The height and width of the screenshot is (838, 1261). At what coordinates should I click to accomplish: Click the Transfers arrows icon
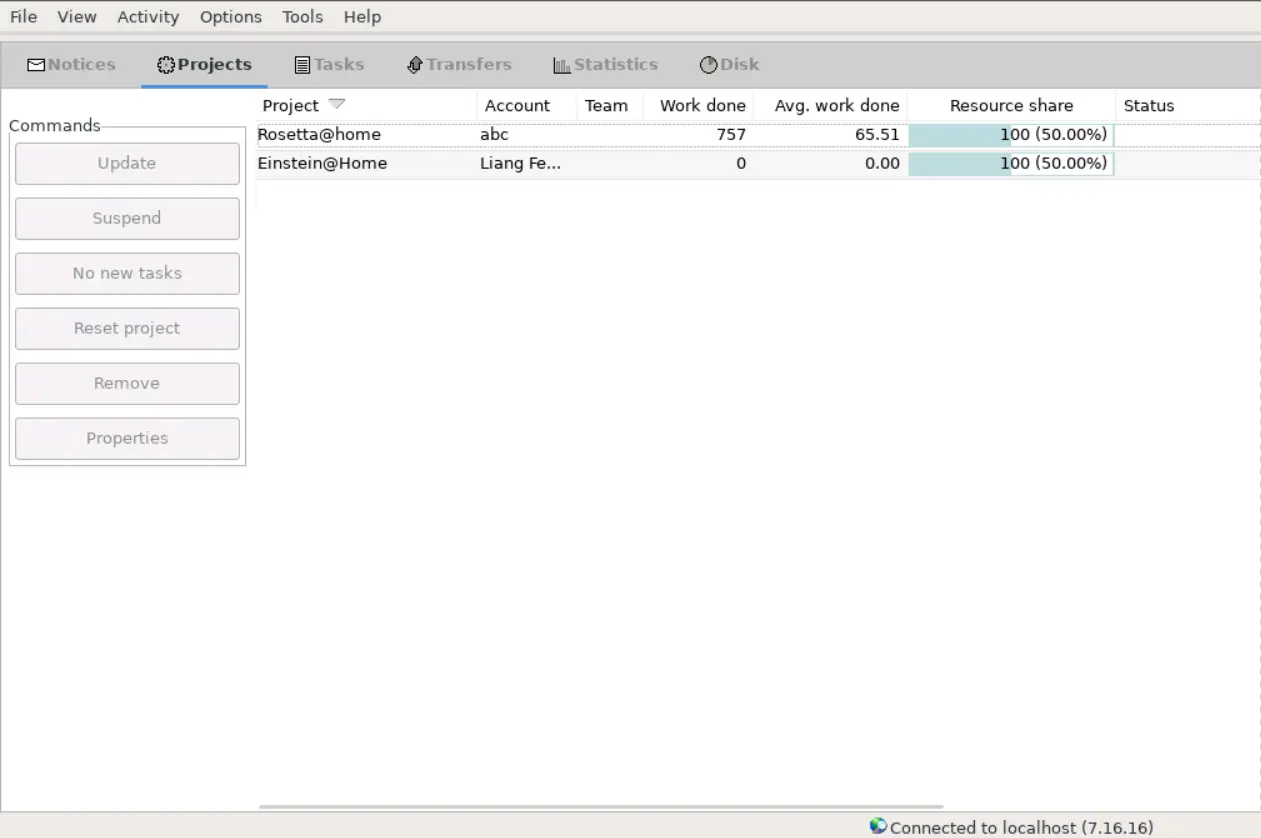coord(415,65)
